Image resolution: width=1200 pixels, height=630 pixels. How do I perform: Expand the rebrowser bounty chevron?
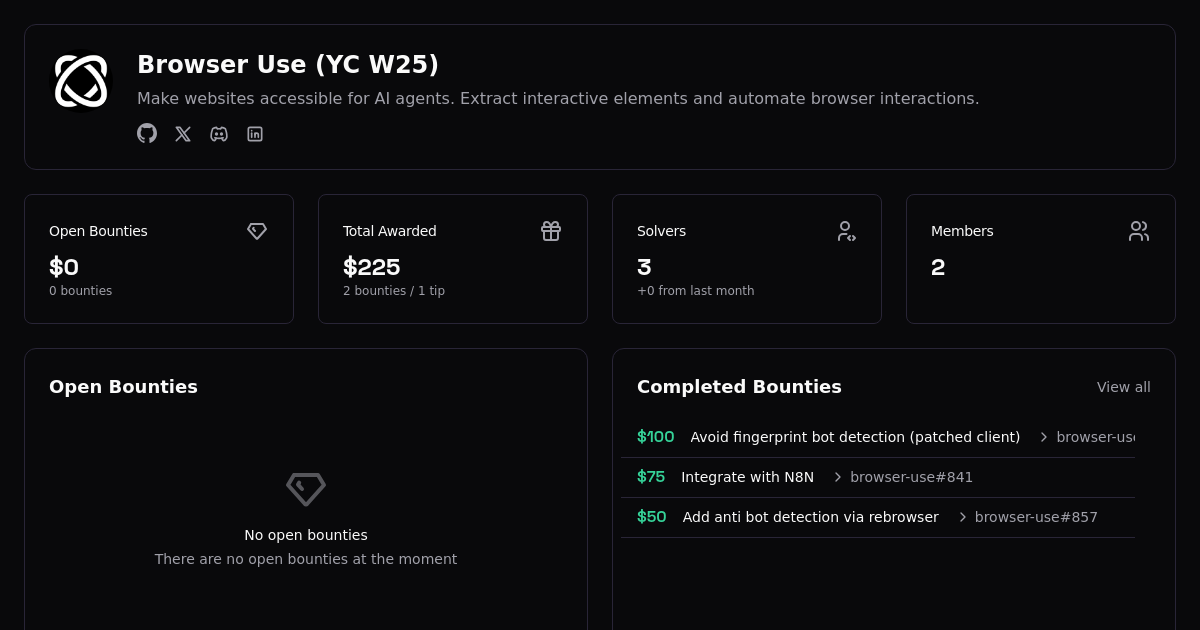[961, 517]
